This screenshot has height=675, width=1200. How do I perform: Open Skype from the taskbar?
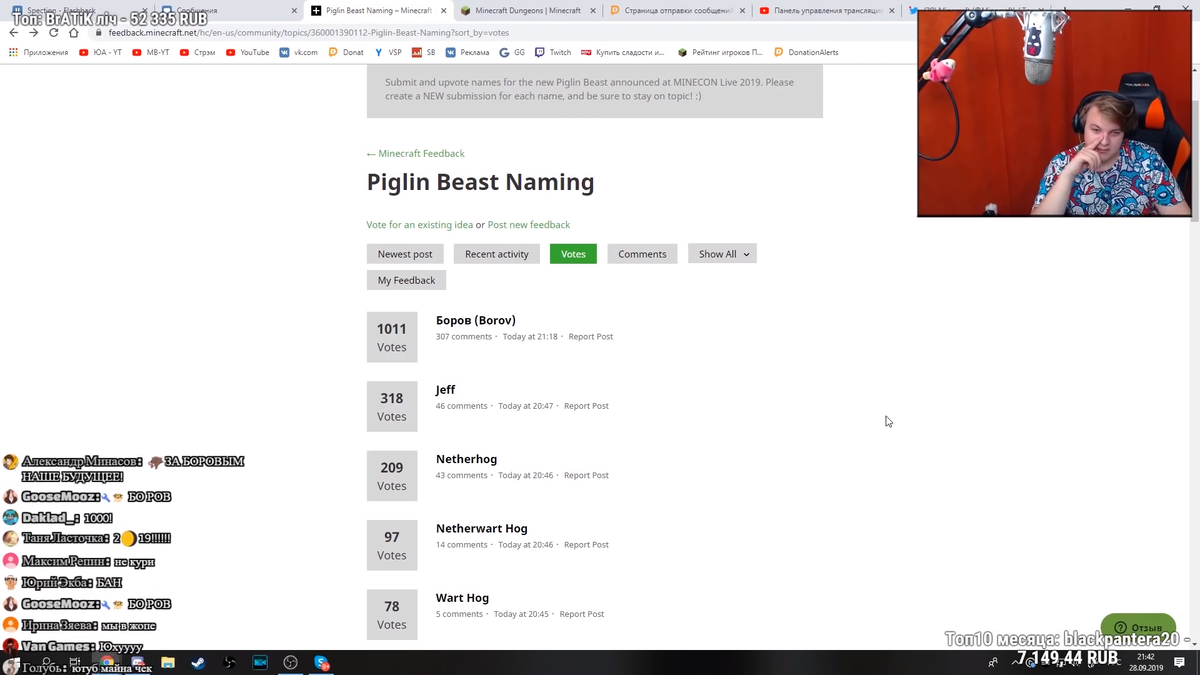[321, 663]
